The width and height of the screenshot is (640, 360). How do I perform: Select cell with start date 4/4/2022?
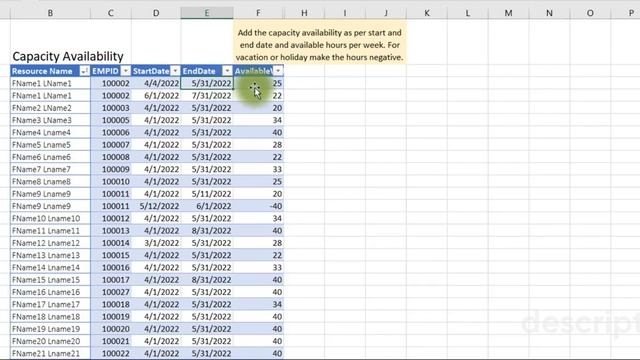[156, 83]
